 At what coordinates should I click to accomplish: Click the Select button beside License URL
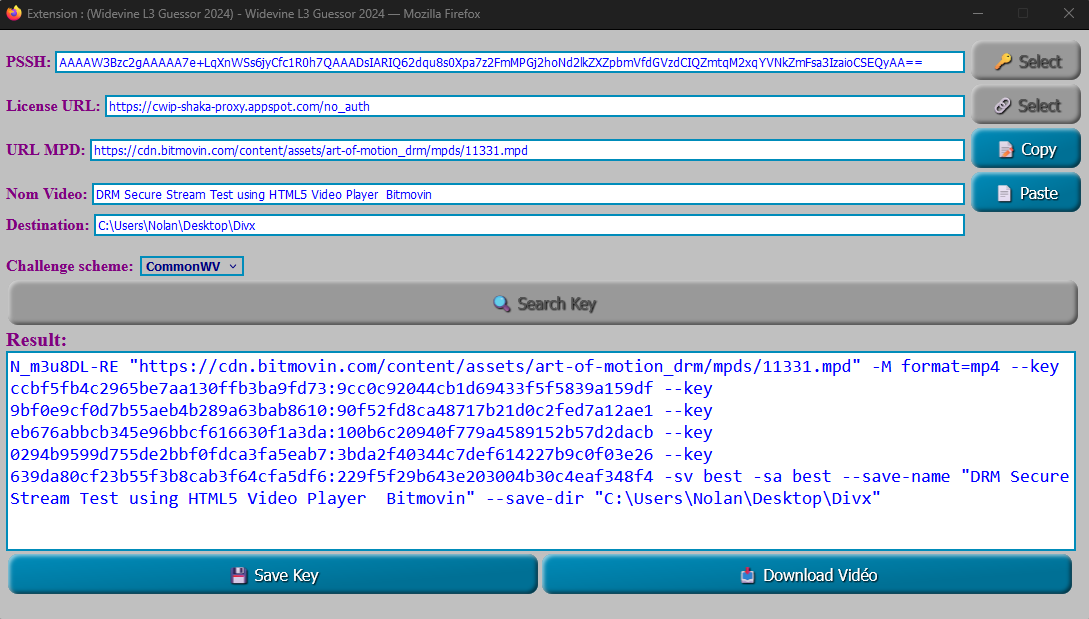1026,106
